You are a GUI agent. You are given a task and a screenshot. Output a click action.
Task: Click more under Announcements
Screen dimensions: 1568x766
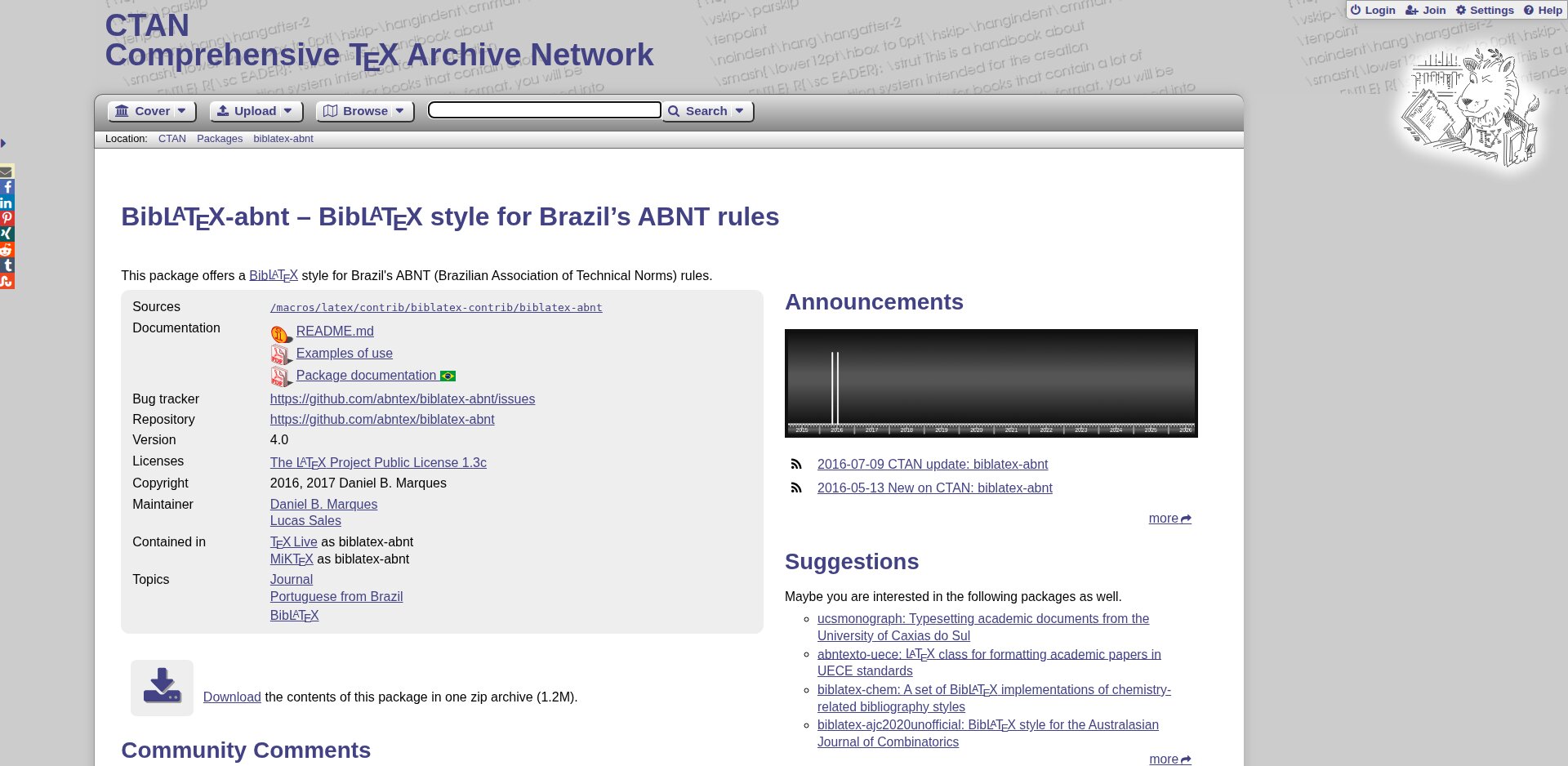coord(1169,518)
